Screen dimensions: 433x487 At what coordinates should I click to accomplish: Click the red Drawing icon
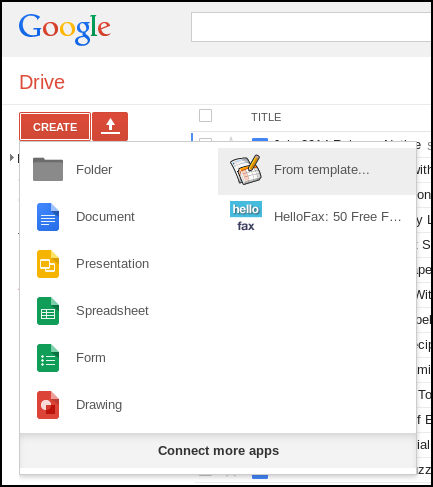point(48,405)
